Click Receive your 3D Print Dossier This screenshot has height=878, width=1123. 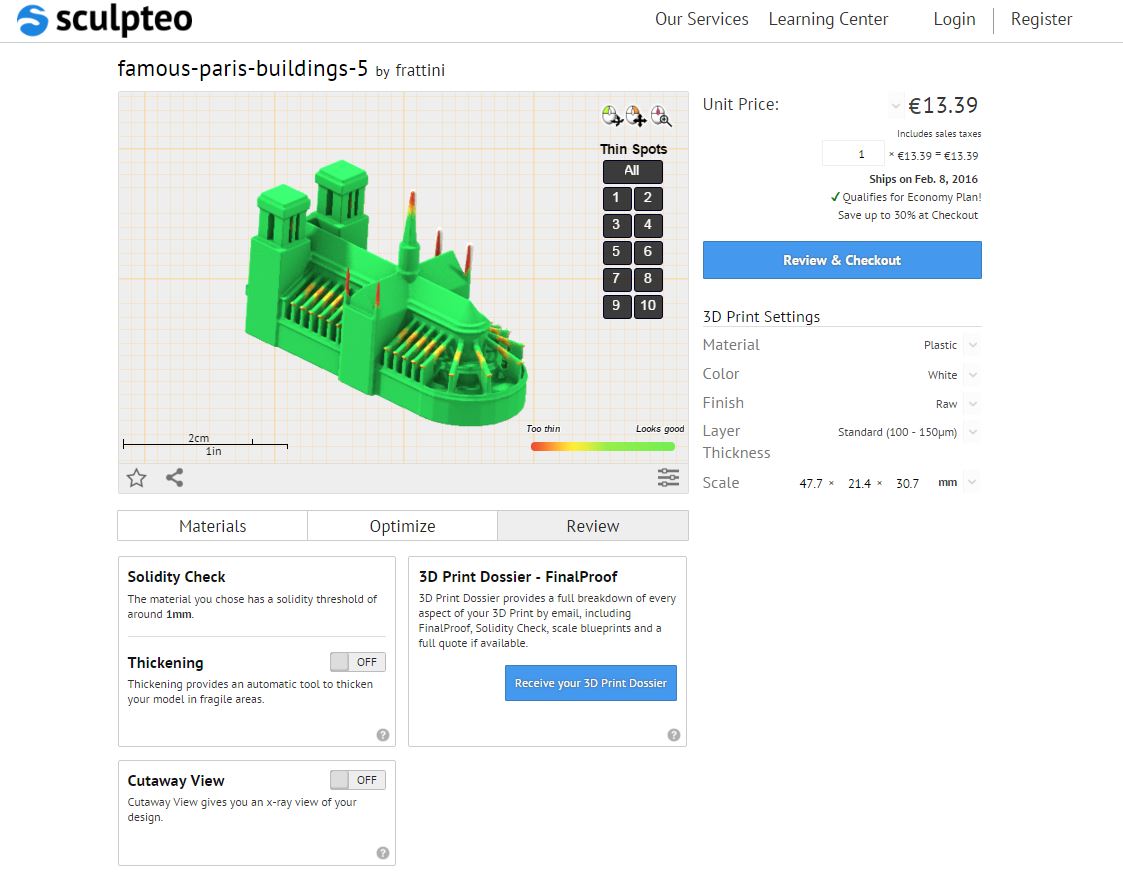point(591,683)
